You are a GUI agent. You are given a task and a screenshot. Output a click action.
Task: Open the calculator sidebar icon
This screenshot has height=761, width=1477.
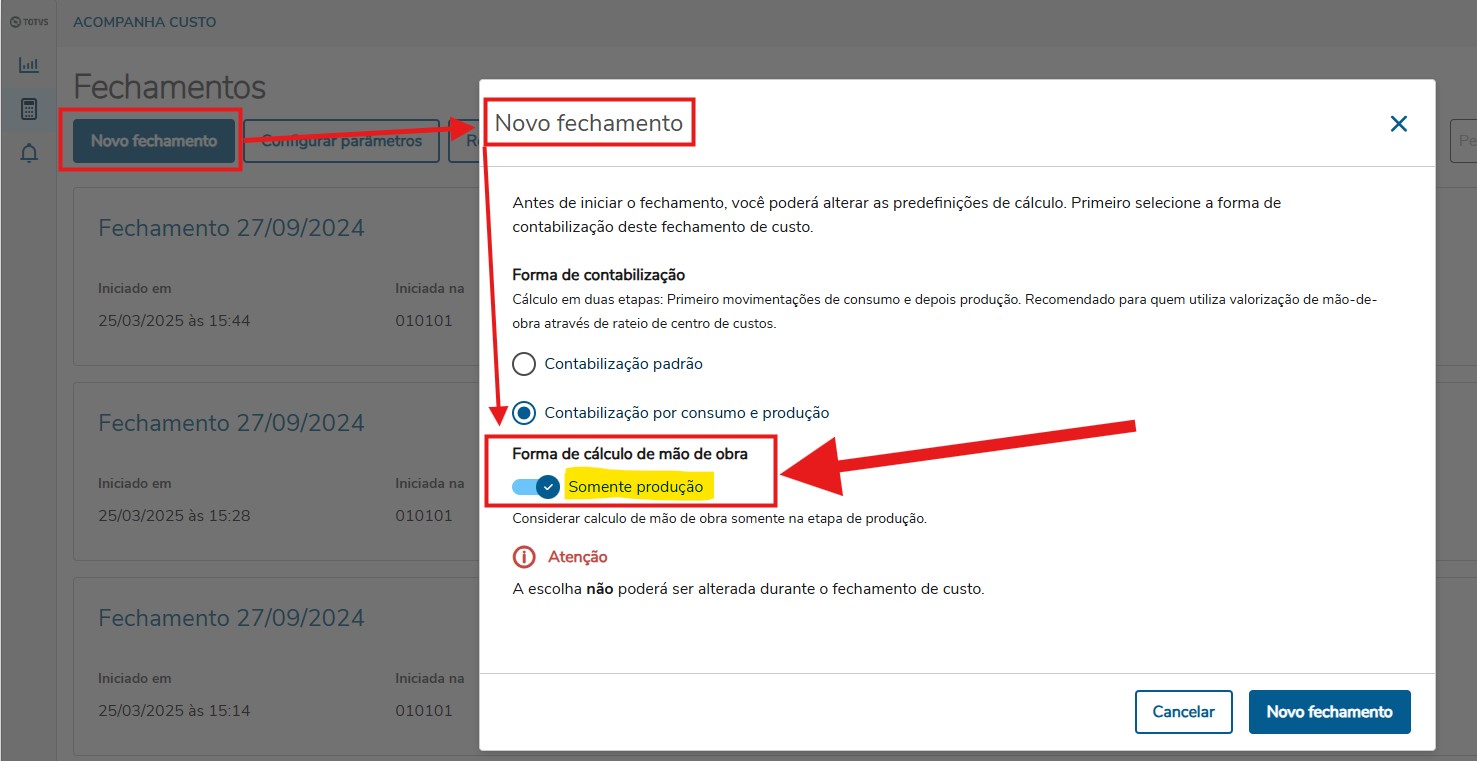pos(29,109)
